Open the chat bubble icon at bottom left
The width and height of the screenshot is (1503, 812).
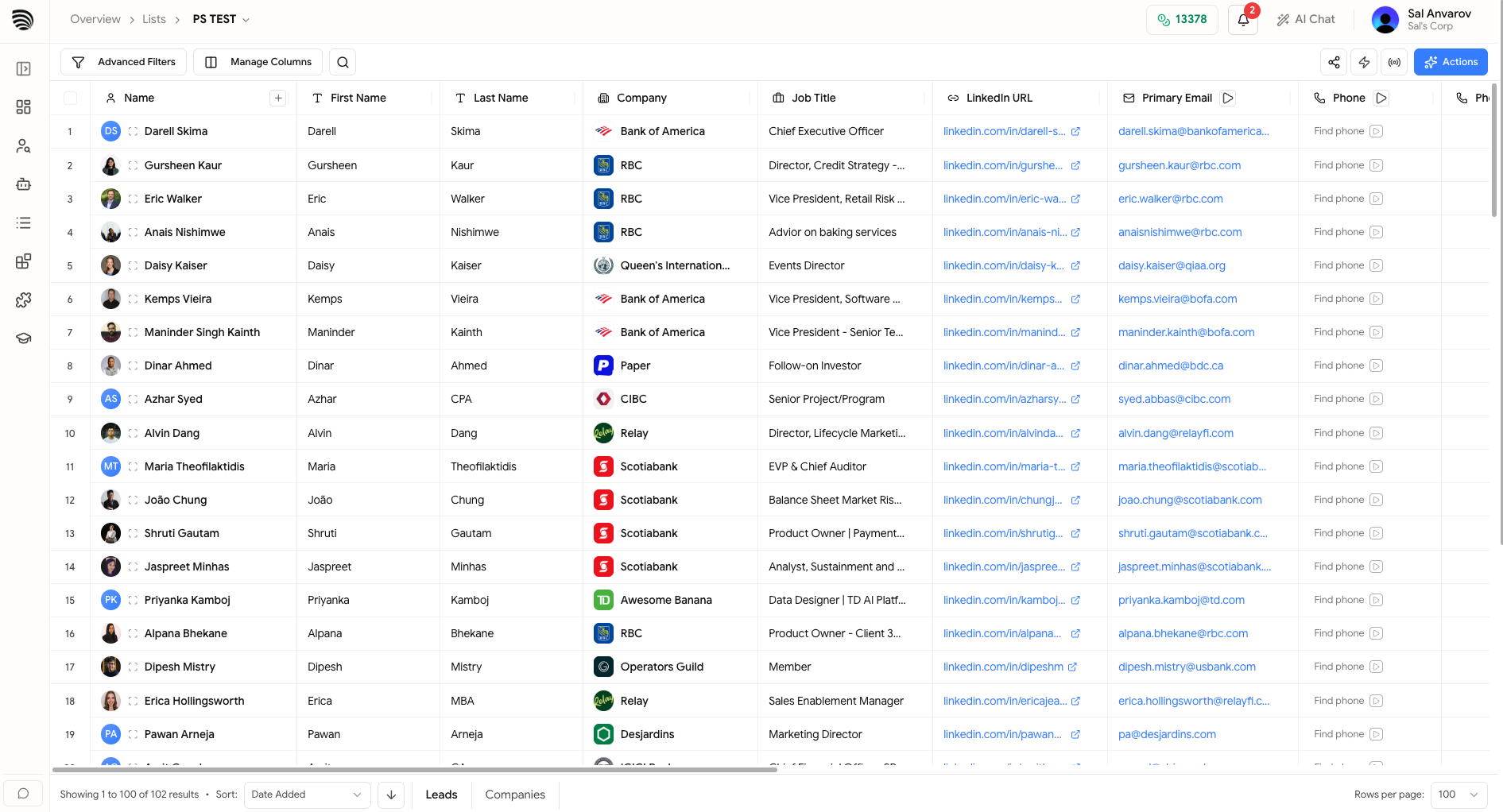[x=23, y=794]
